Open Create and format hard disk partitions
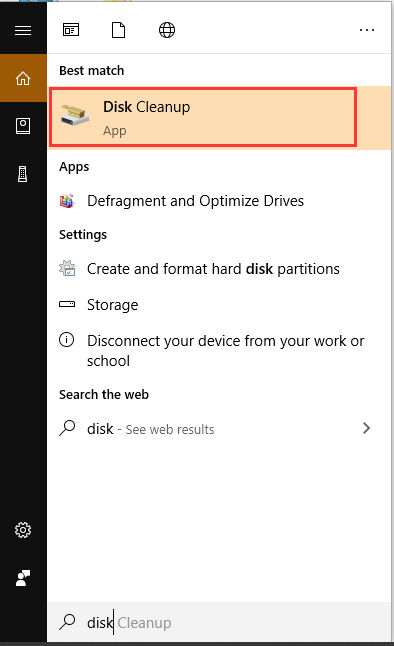394x646 pixels. click(x=219, y=269)
